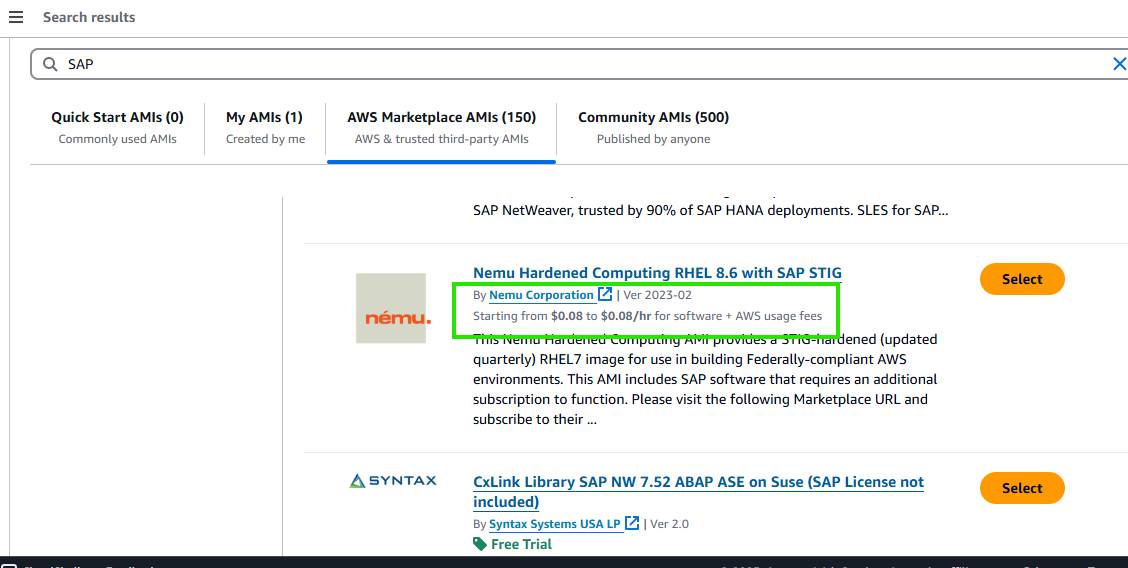The image size is (1128, 568).
Task: Go to Community AMIs tab
Action: [653, 127]
